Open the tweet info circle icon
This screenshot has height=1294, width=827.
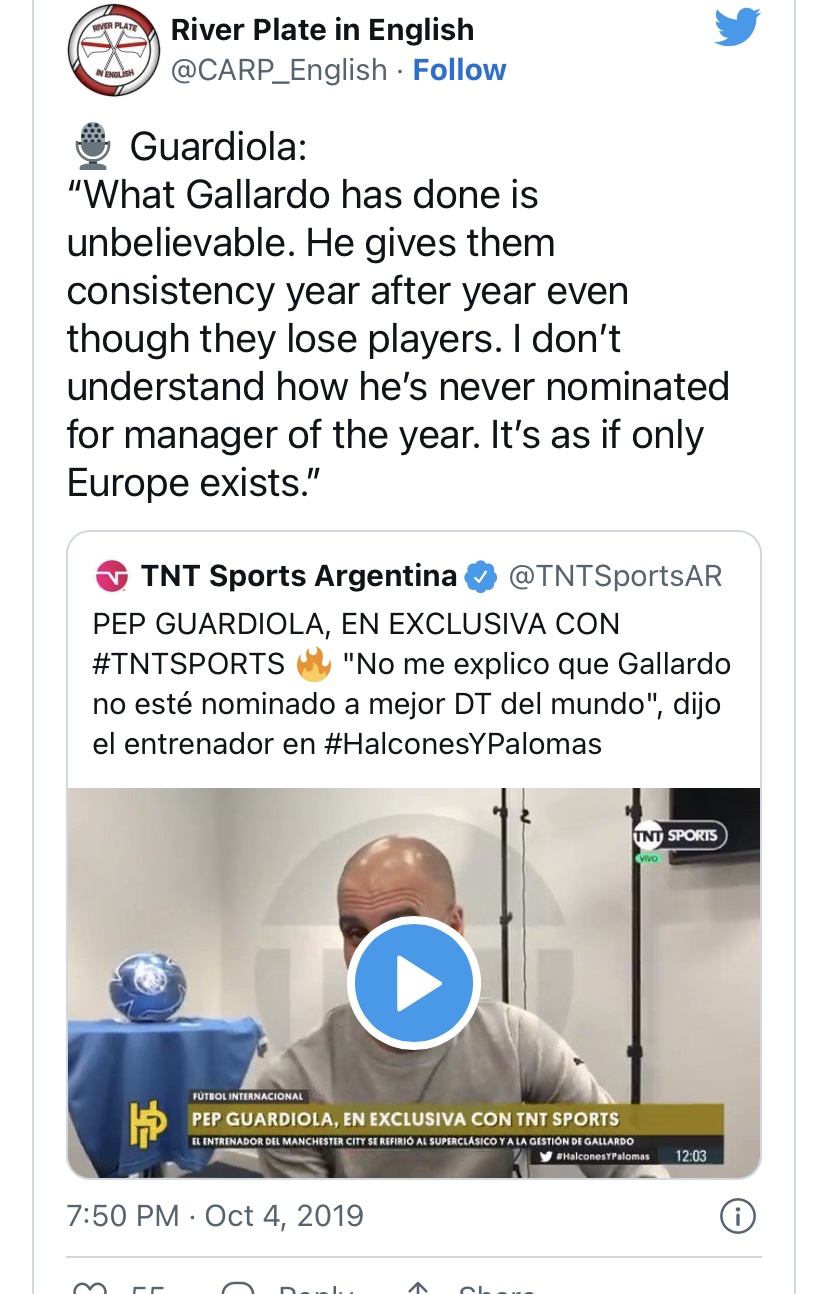click(738, 1216)
